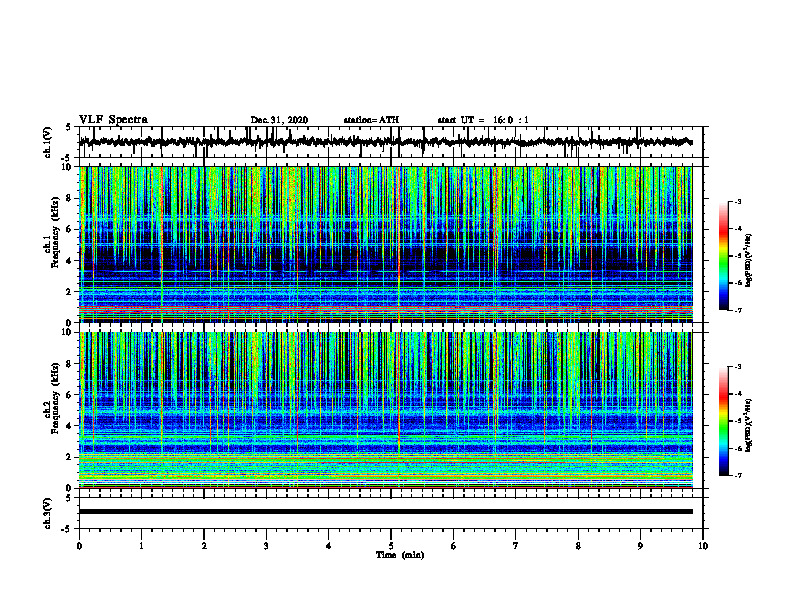Click the black bar in the ch.3 panel
This screenshot has width=792, height=612.
(x=386, y=512)
